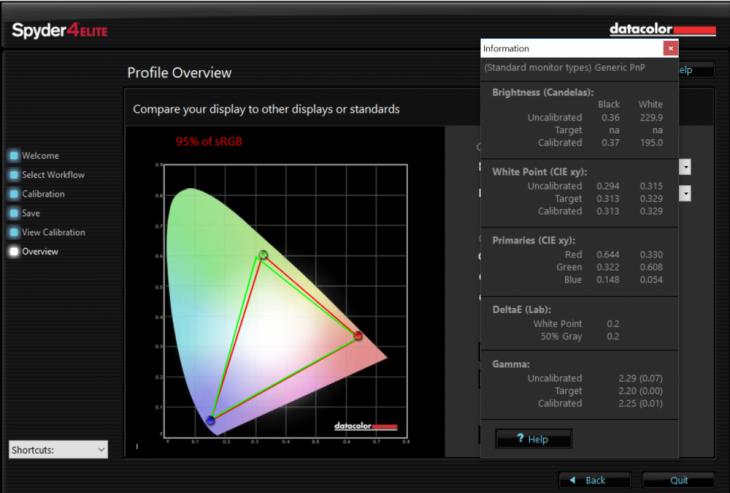Click the Save step indicator icon
This screenshot has width=730, height=493.
tap(14, 213)
